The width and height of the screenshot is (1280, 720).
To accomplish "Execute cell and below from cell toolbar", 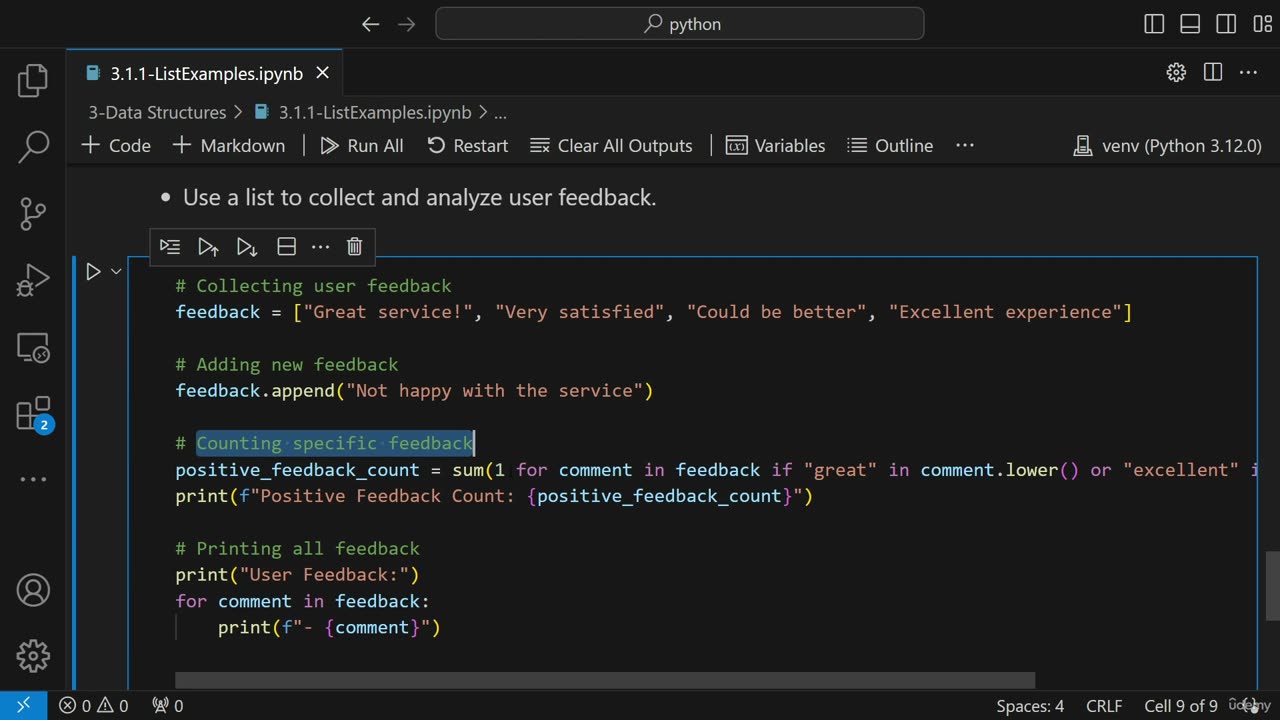I will tap(247, 246).
